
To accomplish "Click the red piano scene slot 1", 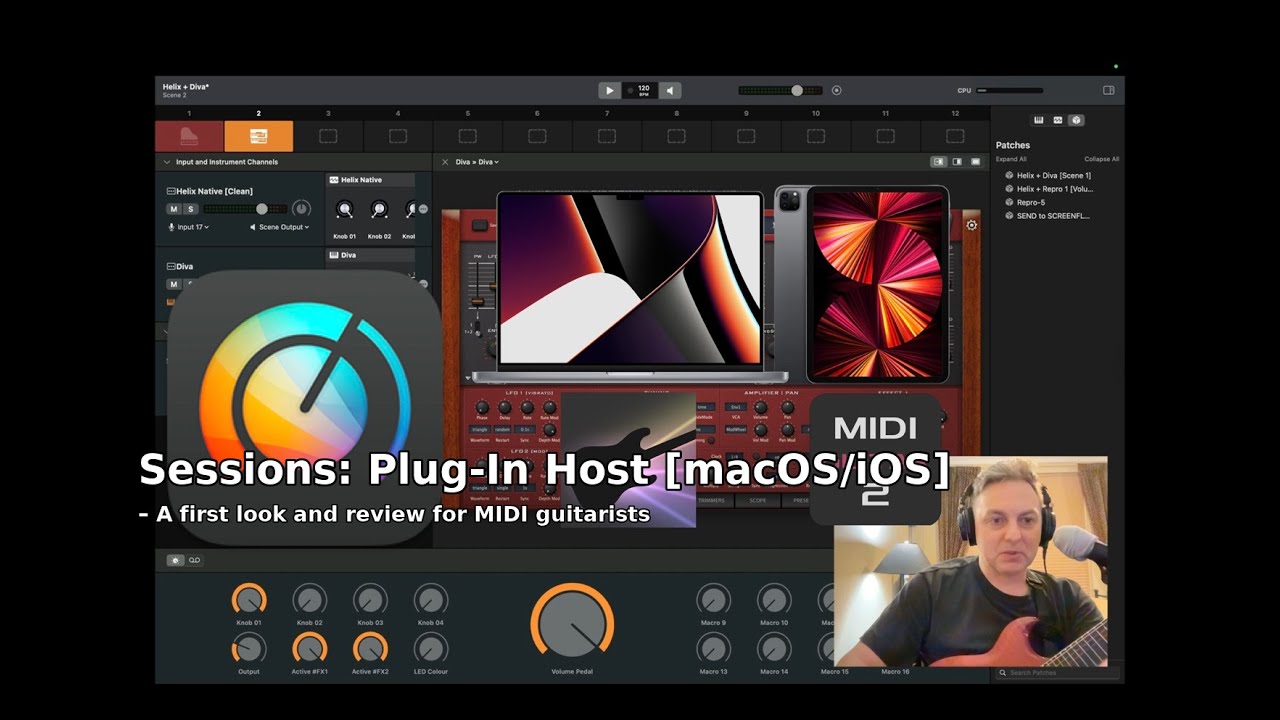I will 189,136.
